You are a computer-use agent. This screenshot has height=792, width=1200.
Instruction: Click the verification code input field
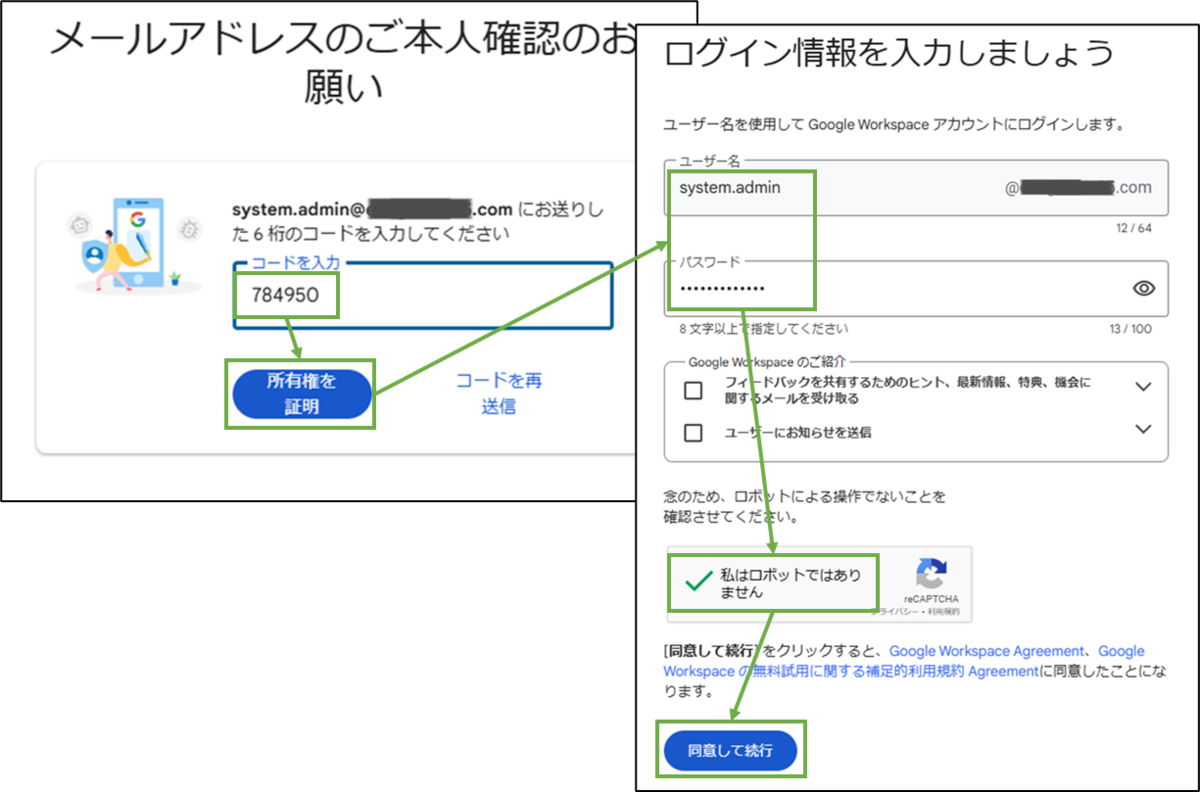(x=422, y=295)
